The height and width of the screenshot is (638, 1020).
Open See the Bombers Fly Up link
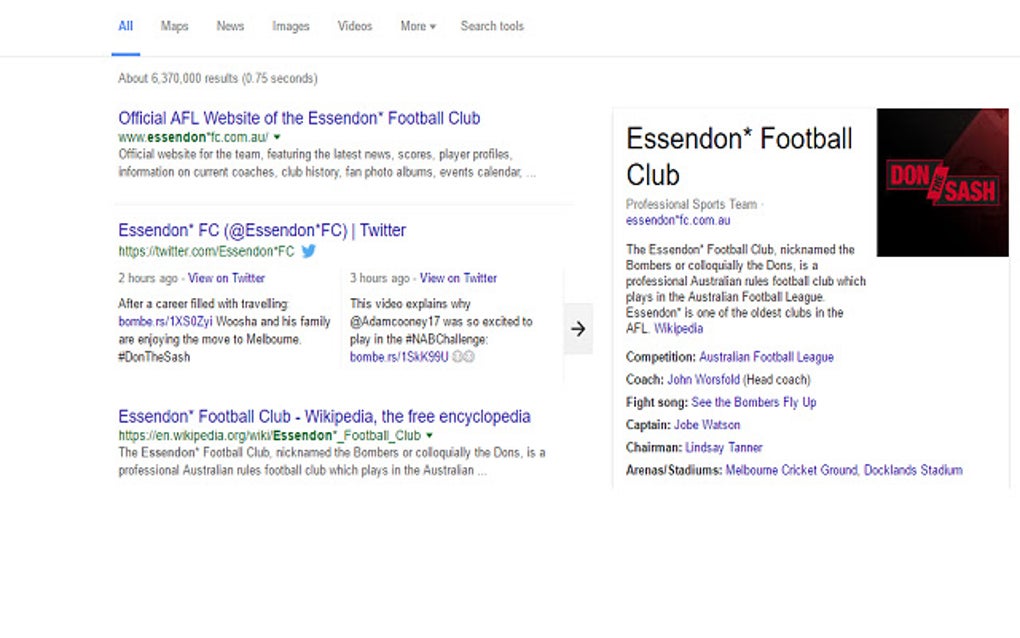pos(754,402)
